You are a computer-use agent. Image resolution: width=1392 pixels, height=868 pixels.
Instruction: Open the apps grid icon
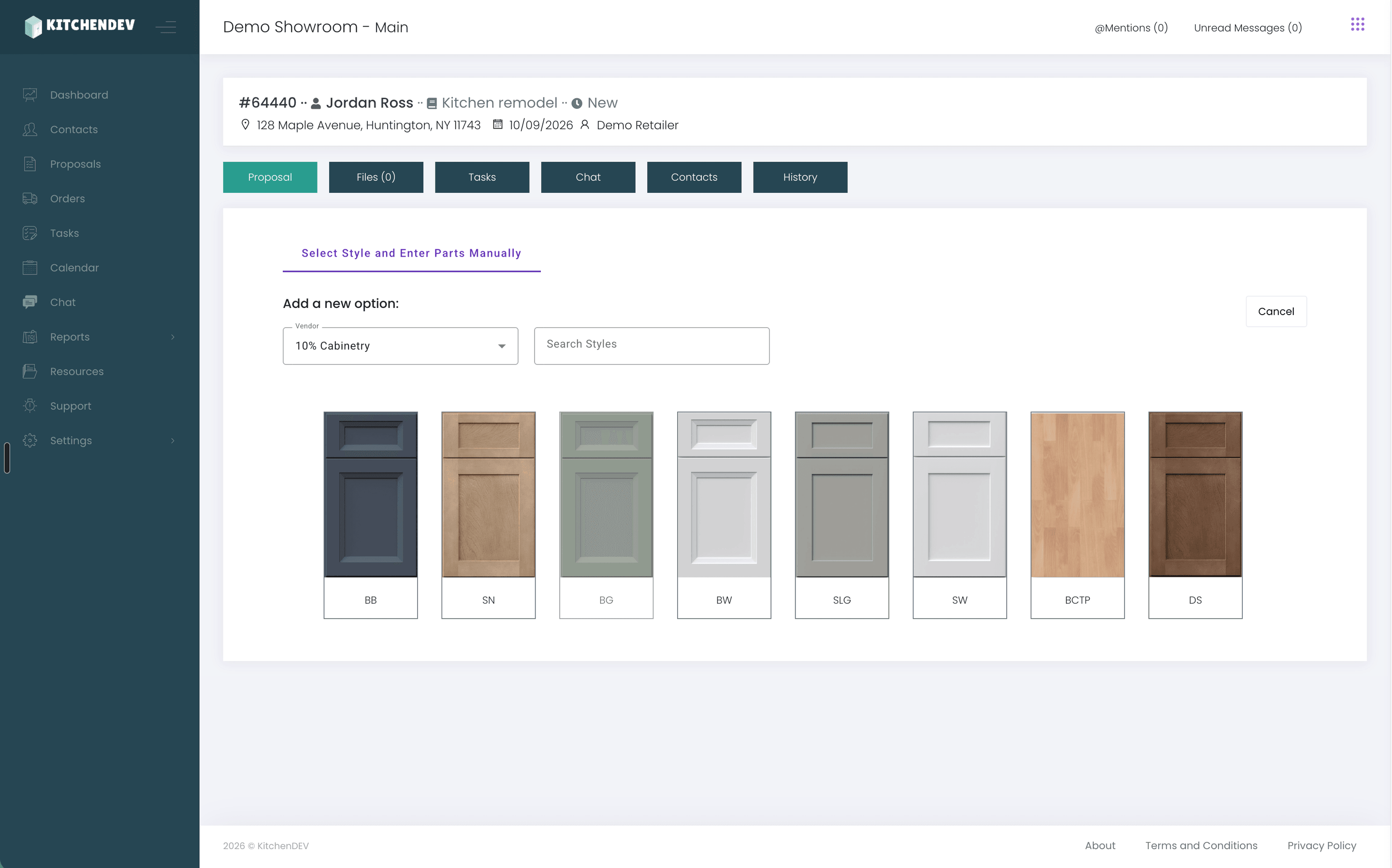[x=1357, y=24]
